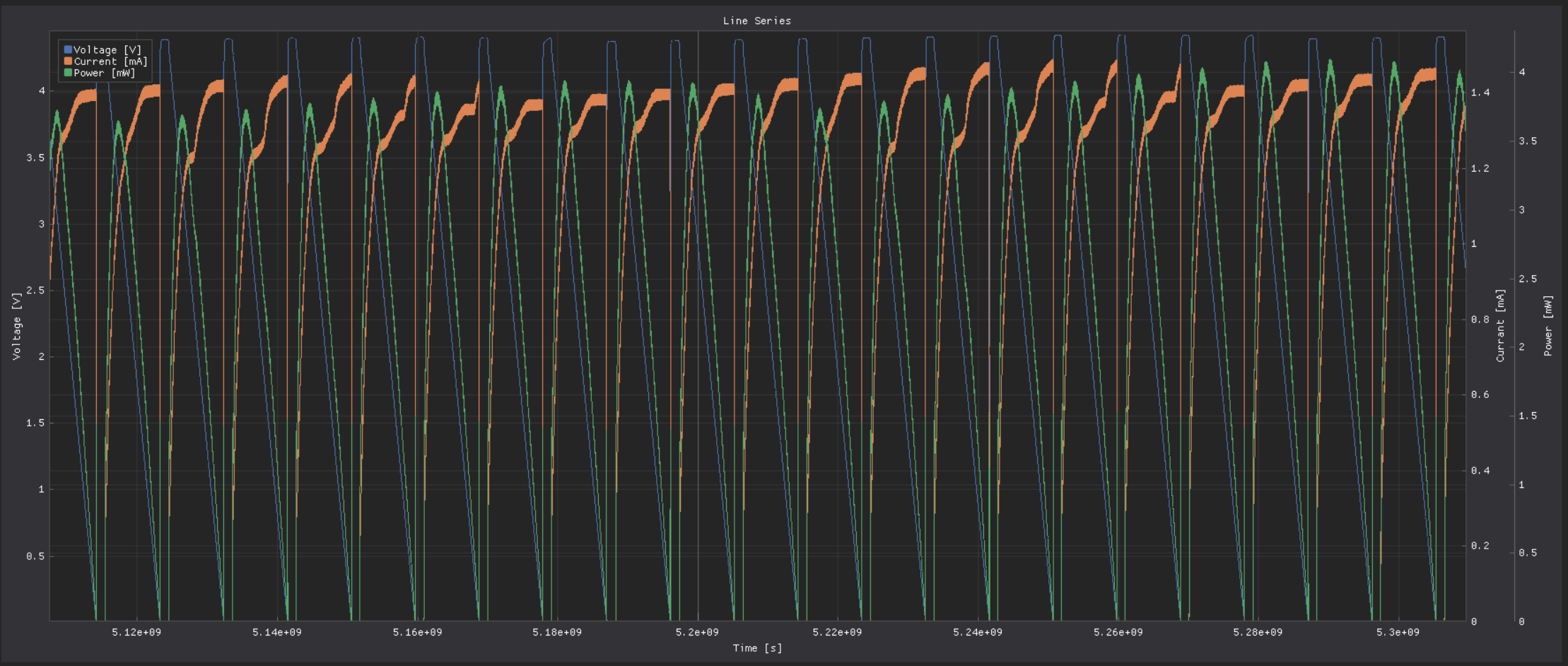Click the 2.5 tick on voltage axis

35,291
